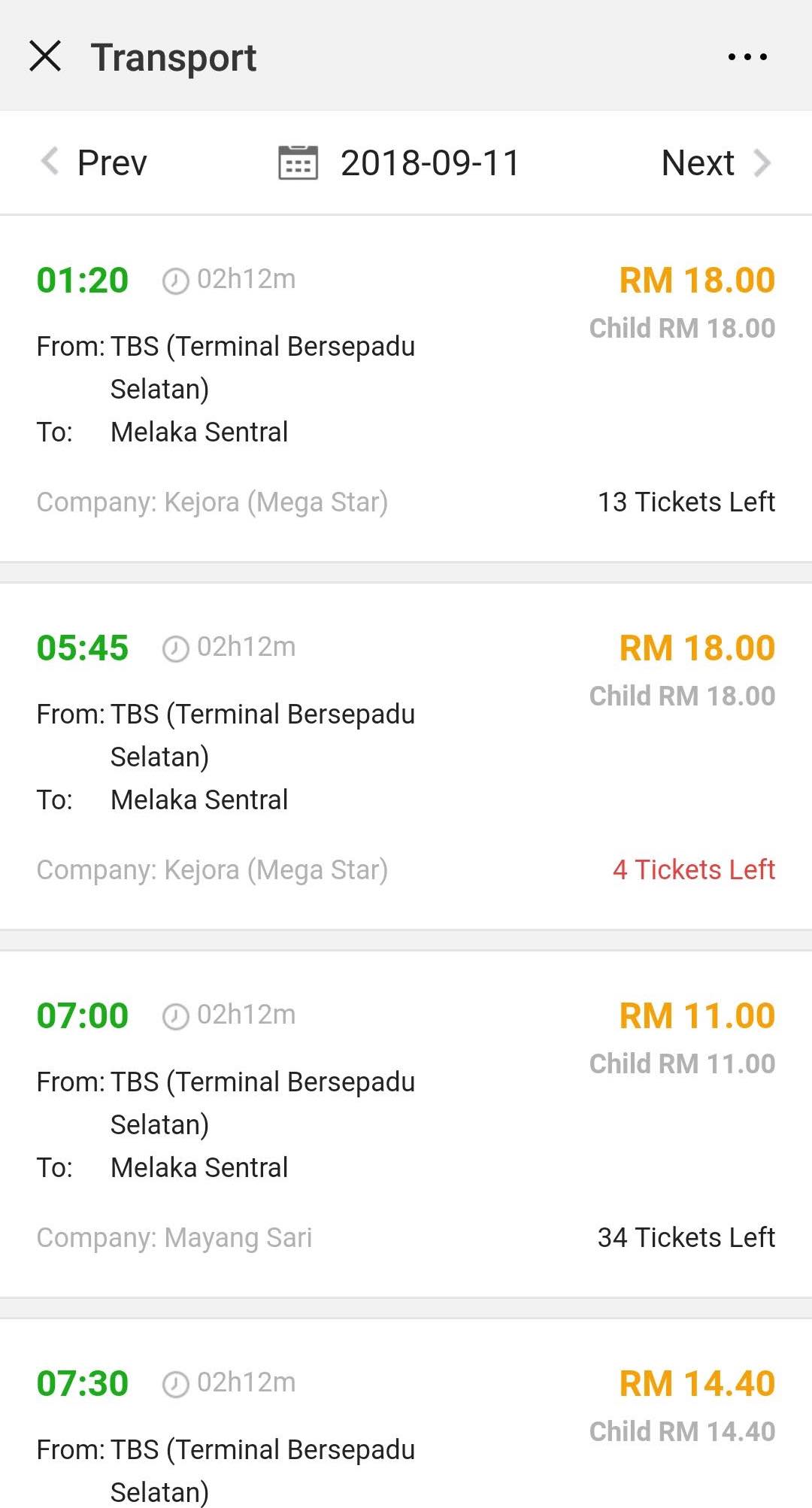This screenshot has width=812, height=1508.
Task: Open the three-dot more options menu
Action: click(x=747, y=57)
